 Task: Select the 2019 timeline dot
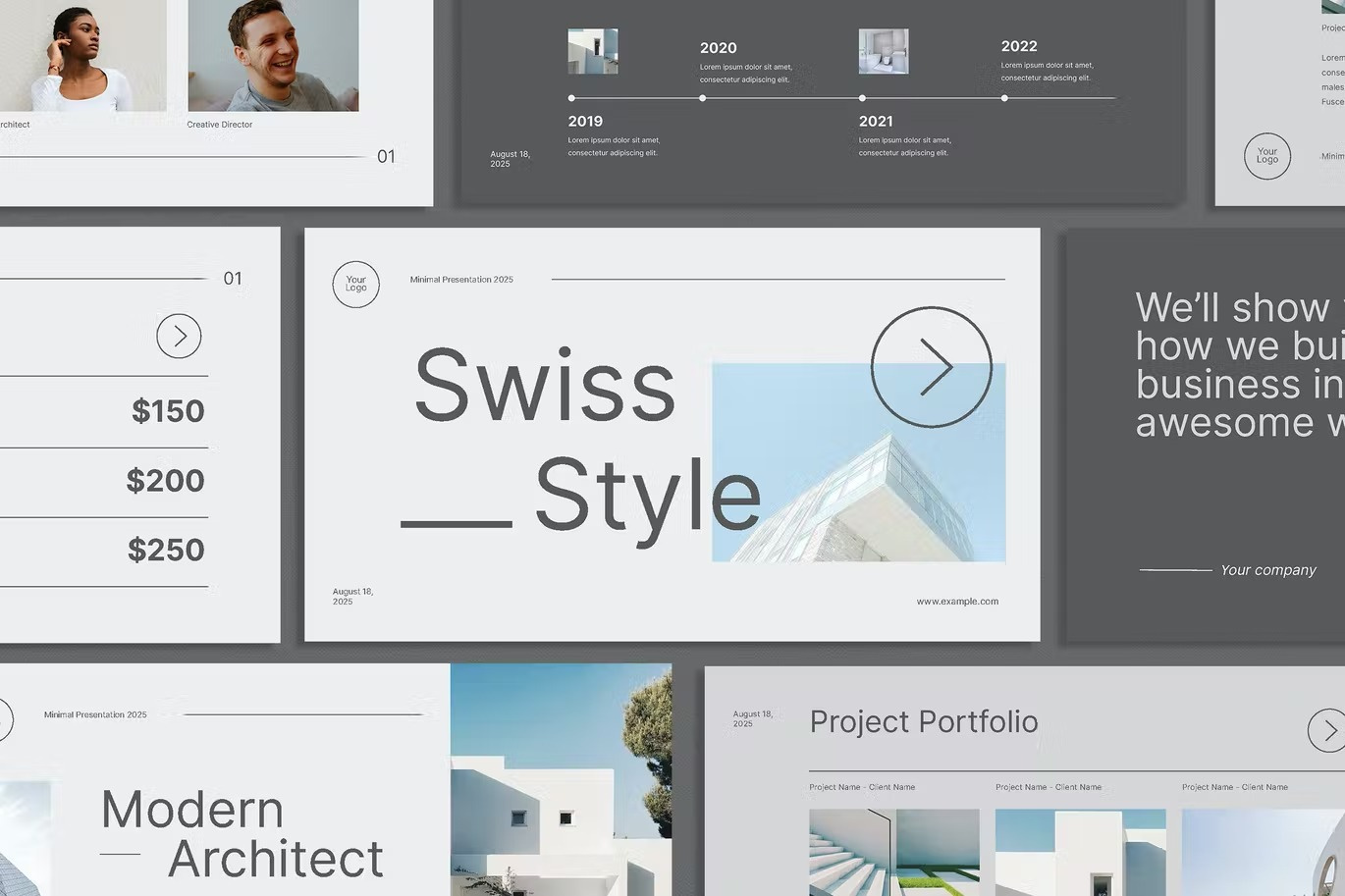point(571,98)
